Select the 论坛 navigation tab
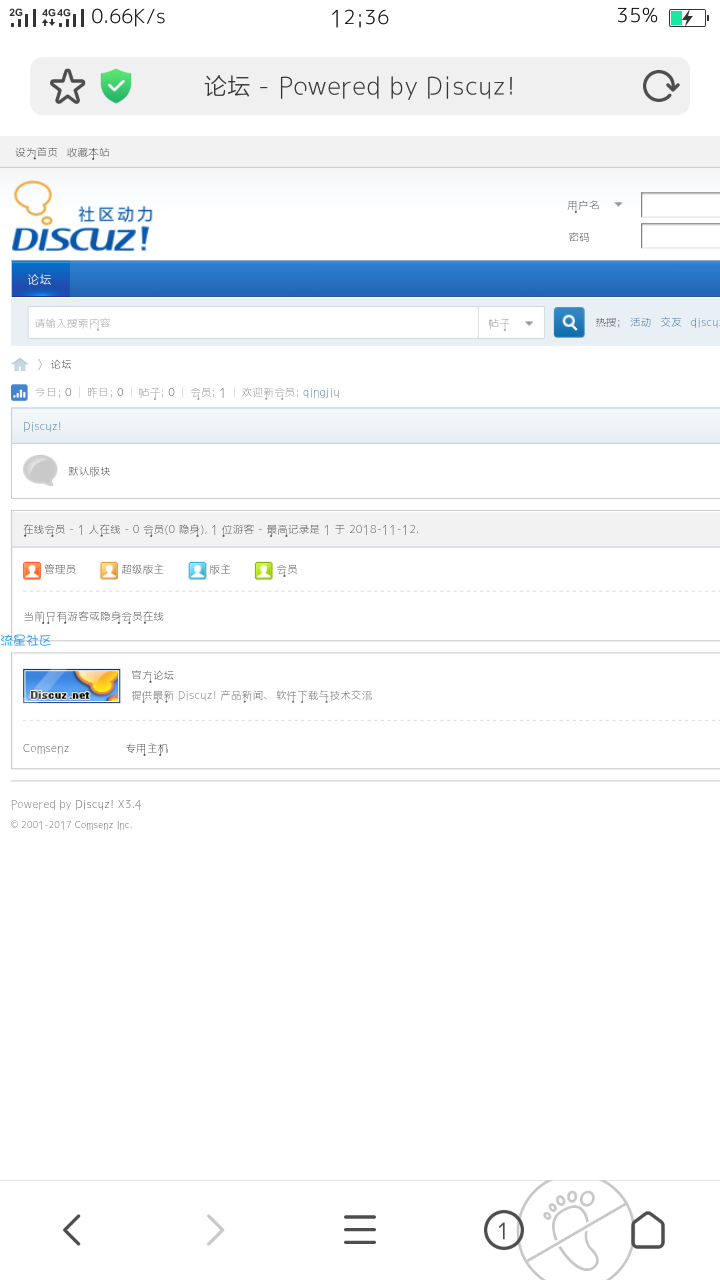Viewport: 720px width, 1280px height. pos(40,280)
